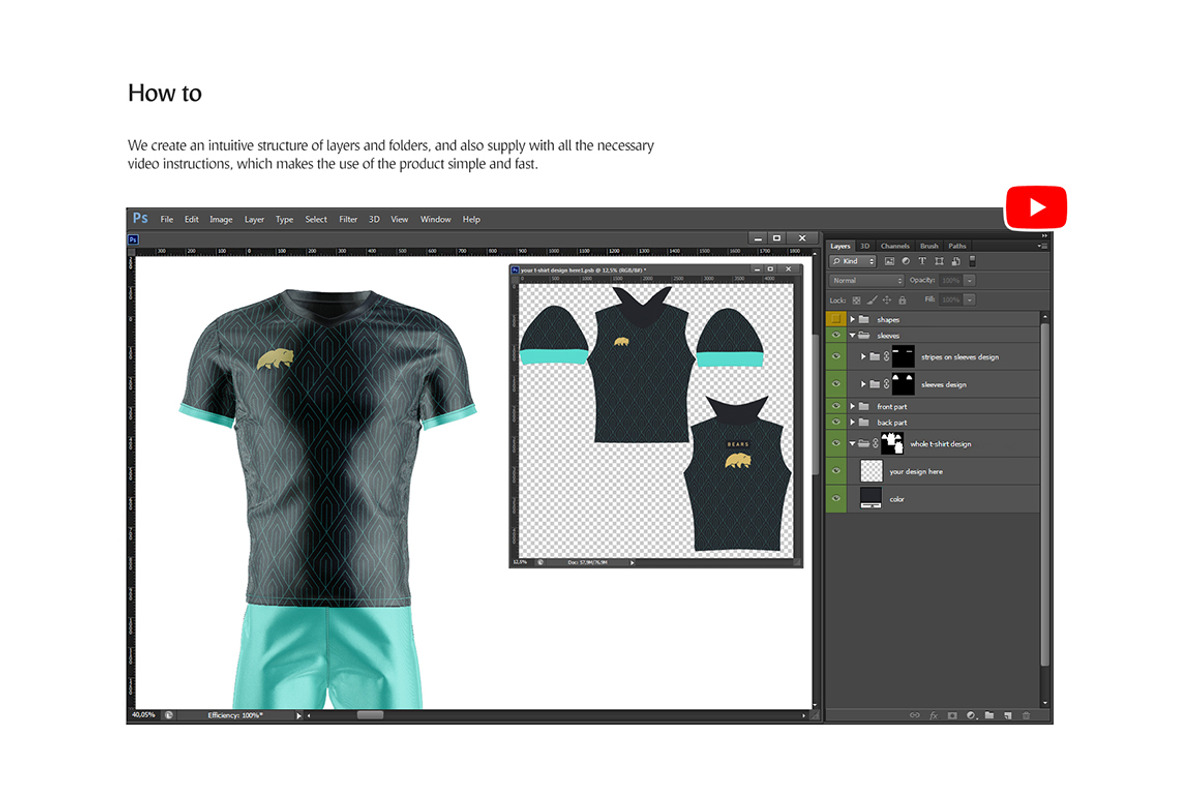1200x800 pixels.
Task: Click the Photoshop Ps logo
Action: pos(141,219)
